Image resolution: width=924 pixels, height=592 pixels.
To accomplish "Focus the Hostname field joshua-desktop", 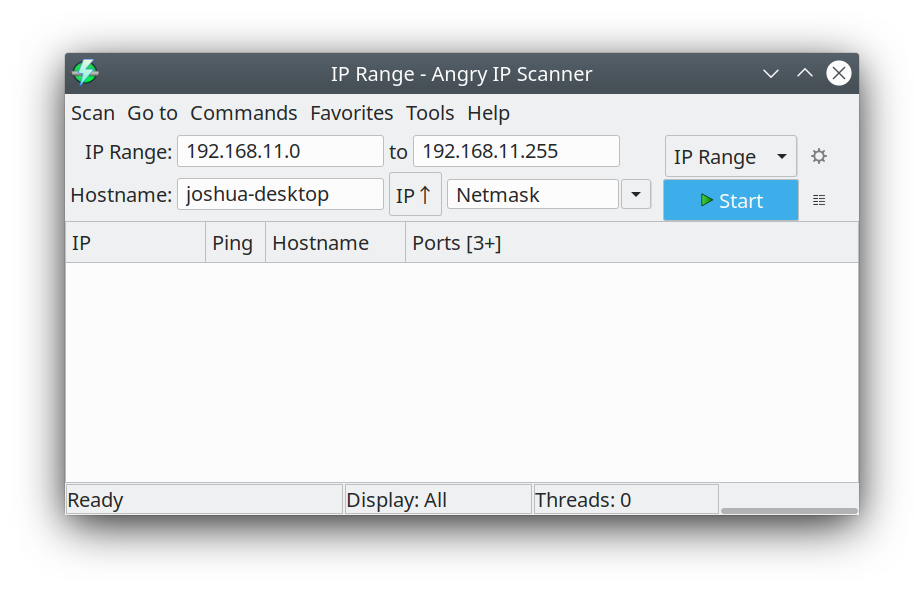I will pos(280,194).
